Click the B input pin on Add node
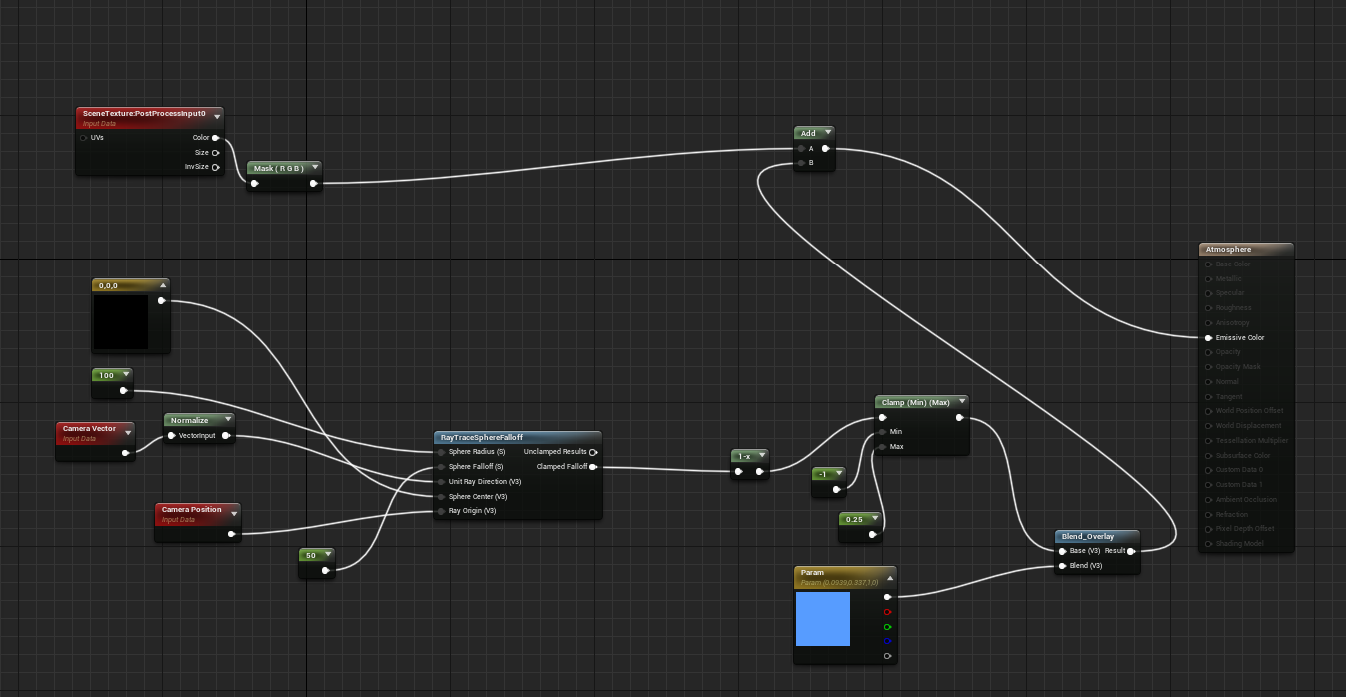 pyautogui.click(x=801, y=162)
